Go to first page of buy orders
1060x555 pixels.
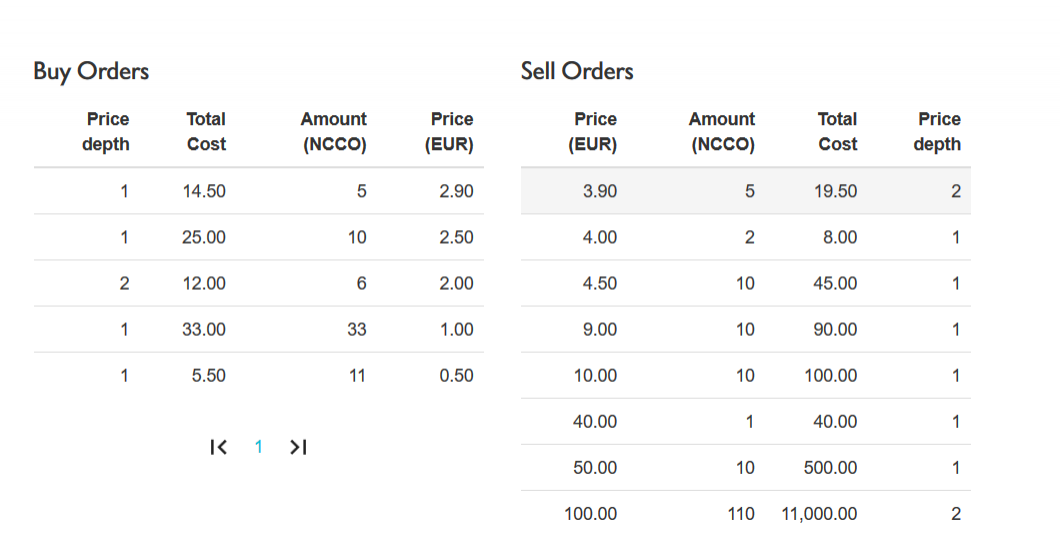[219, 447]
